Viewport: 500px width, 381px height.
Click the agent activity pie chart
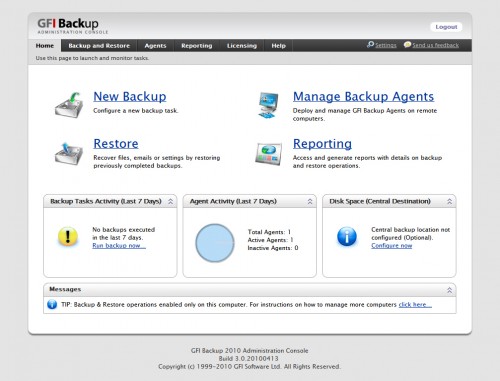(215, 243)
